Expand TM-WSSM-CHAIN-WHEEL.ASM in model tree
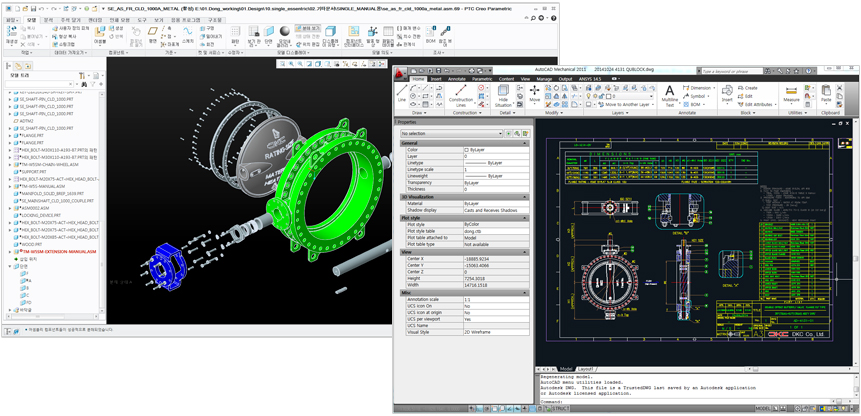This screenshot has width=861, height=416. (10, 165)
